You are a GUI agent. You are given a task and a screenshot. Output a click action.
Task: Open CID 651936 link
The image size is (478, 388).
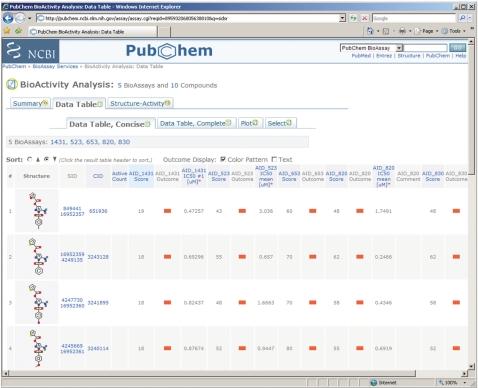(x=98, y=211)
